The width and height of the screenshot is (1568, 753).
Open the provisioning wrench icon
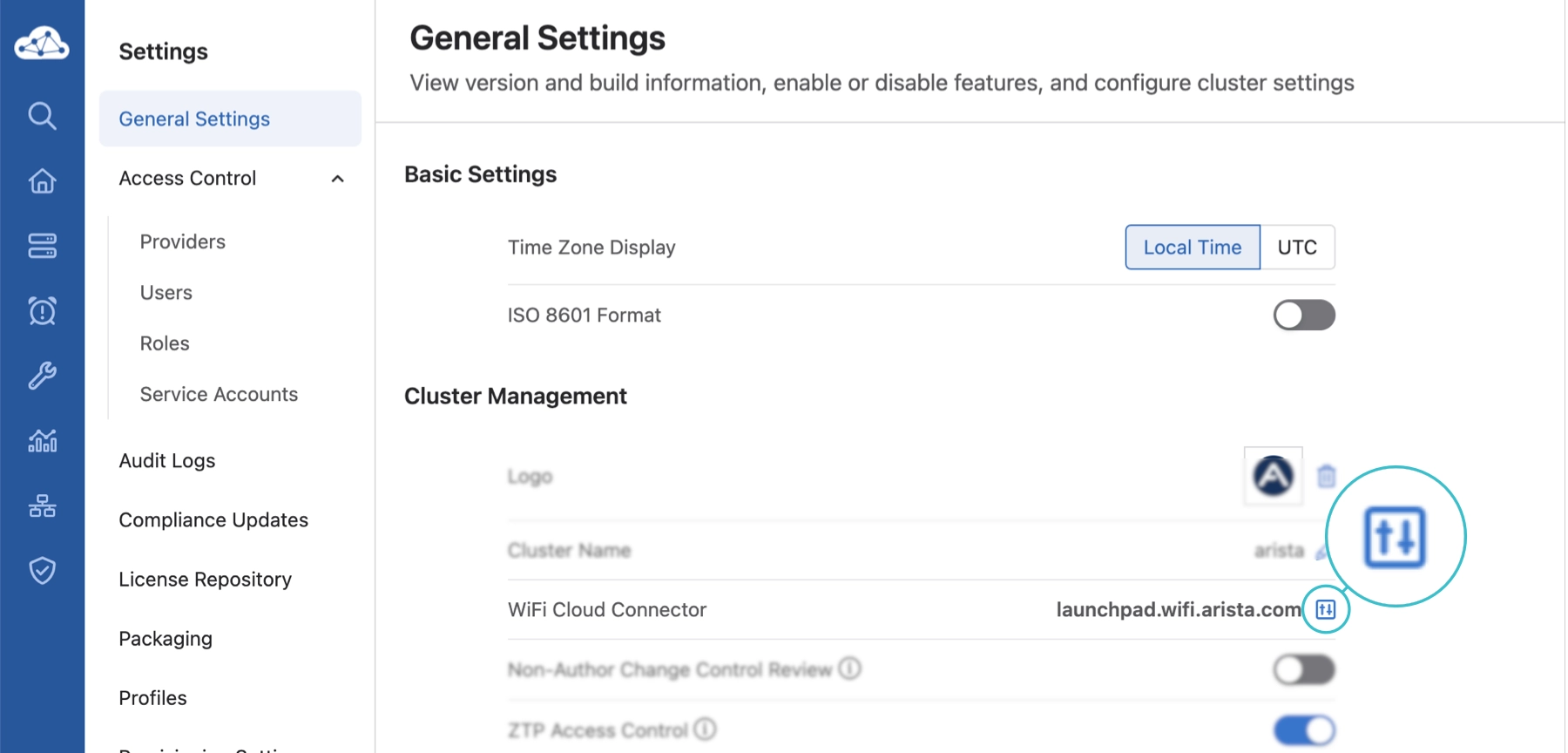[42, 376]
